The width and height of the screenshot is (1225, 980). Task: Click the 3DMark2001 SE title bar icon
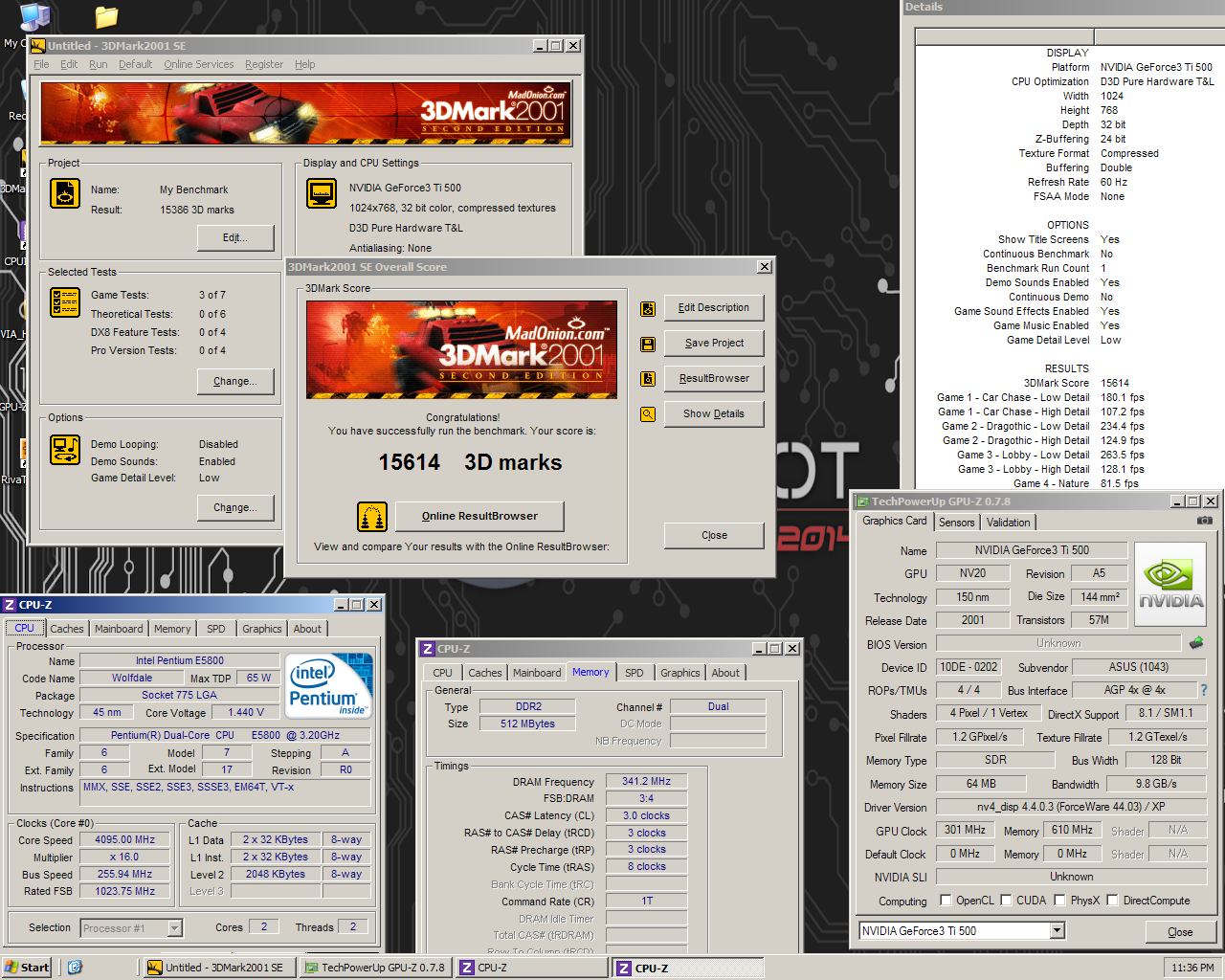pyautogui.click(x=38, y=46)
